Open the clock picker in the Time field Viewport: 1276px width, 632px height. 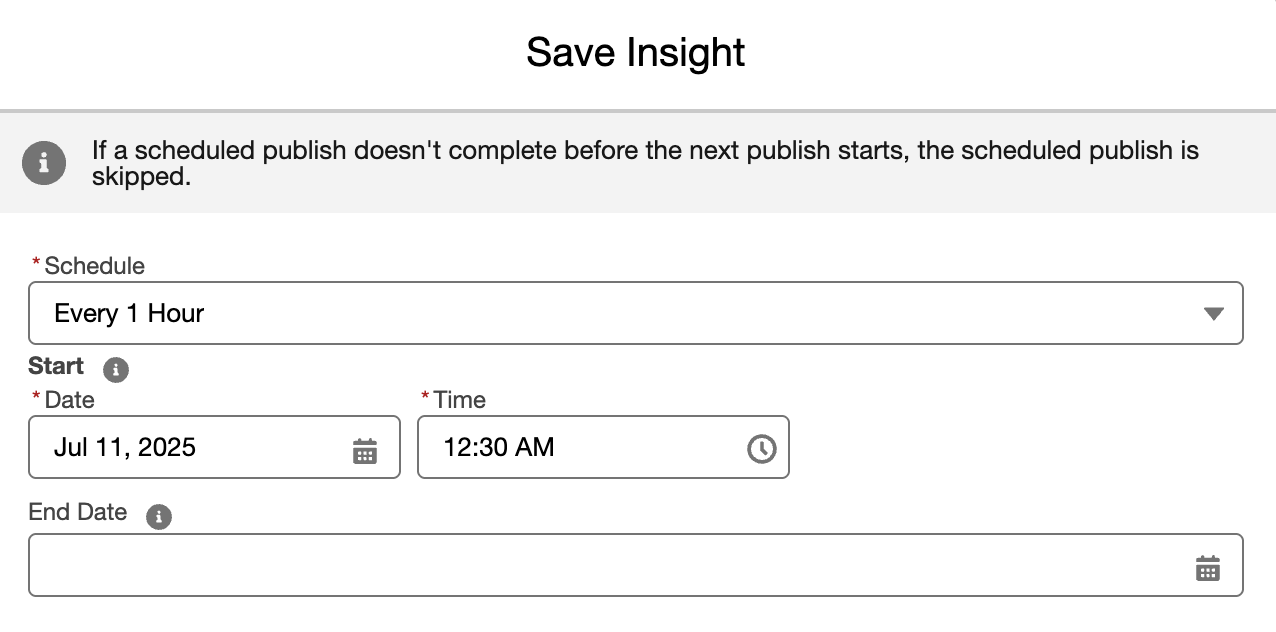(761, 449)
